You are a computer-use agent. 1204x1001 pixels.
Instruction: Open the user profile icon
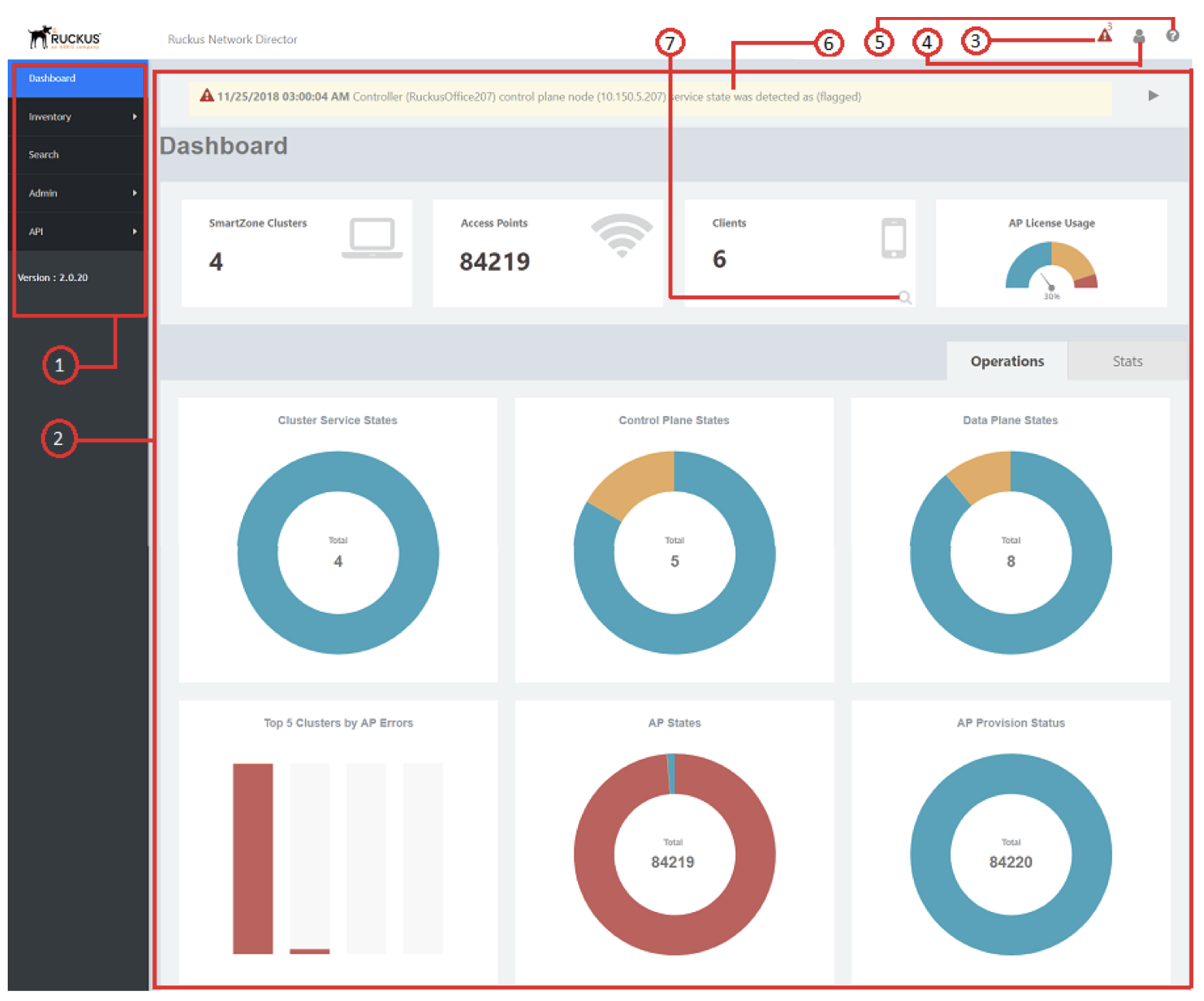[x=1138, y=36]
